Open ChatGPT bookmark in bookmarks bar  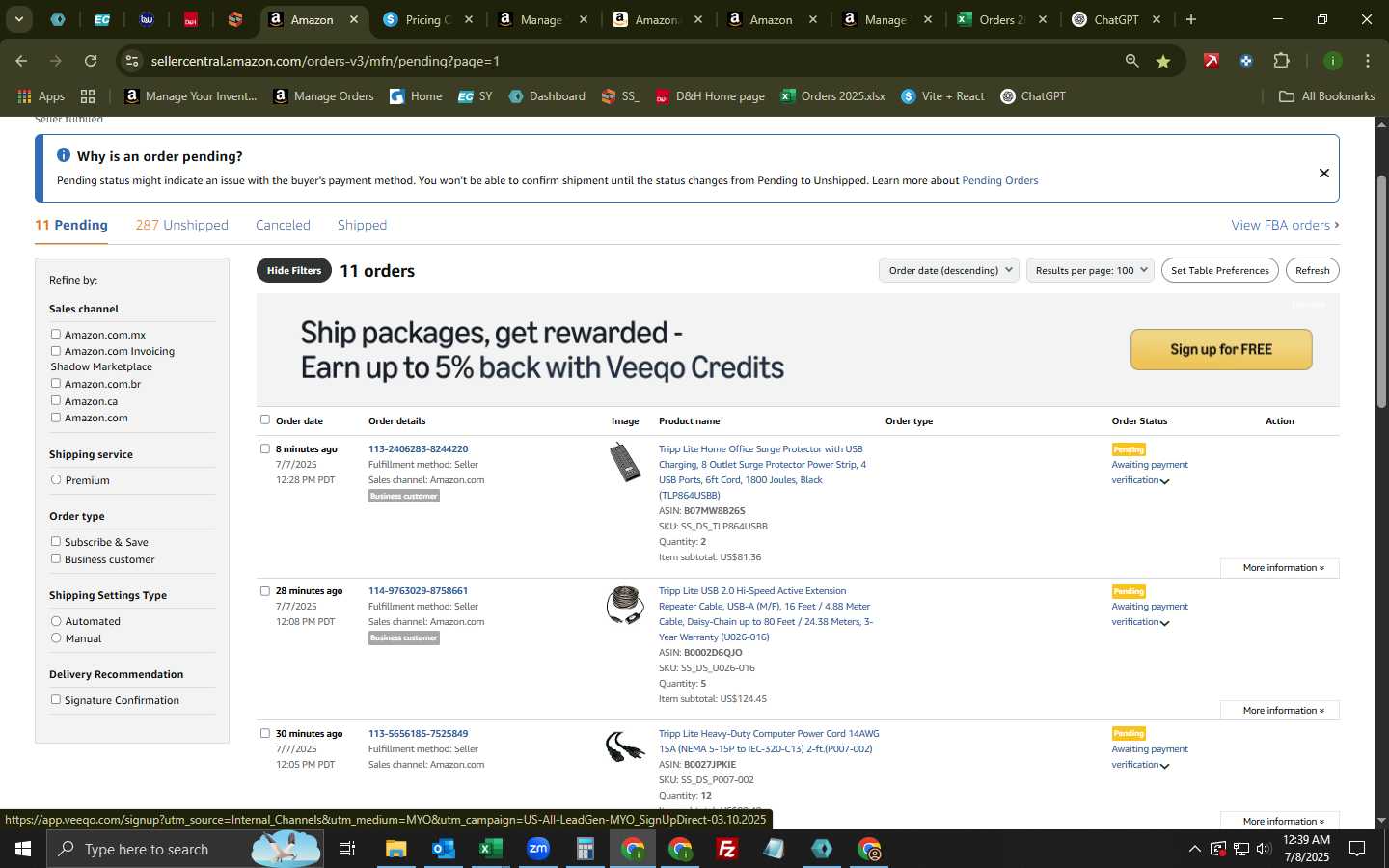(x=1033, y=96)
